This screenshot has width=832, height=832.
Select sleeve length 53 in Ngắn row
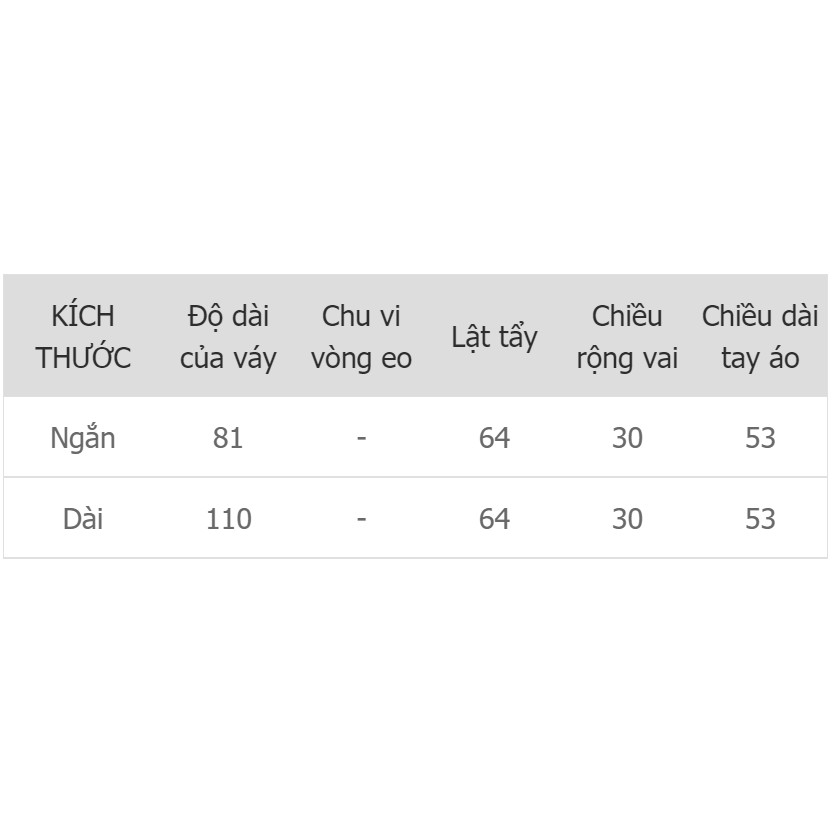(760, 438)
